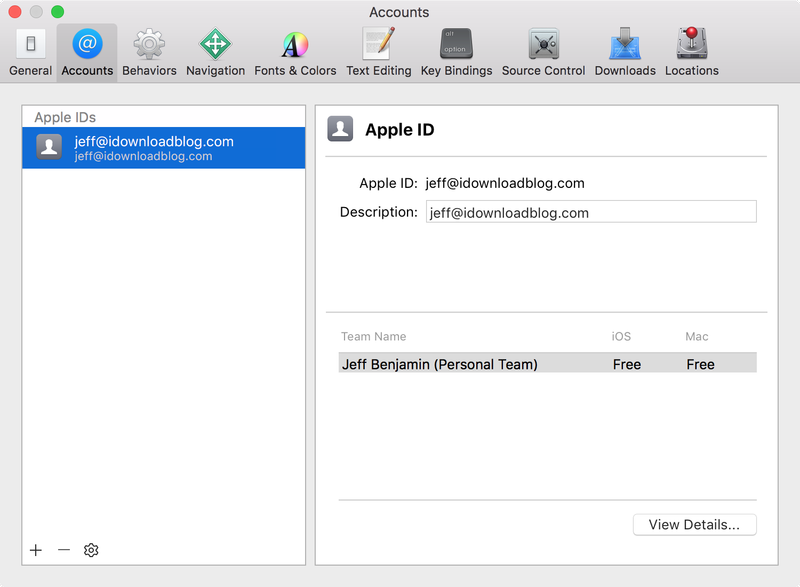Click the Apple IDs list header
This screenshot has height=587, width=800.
click(65, 117)
